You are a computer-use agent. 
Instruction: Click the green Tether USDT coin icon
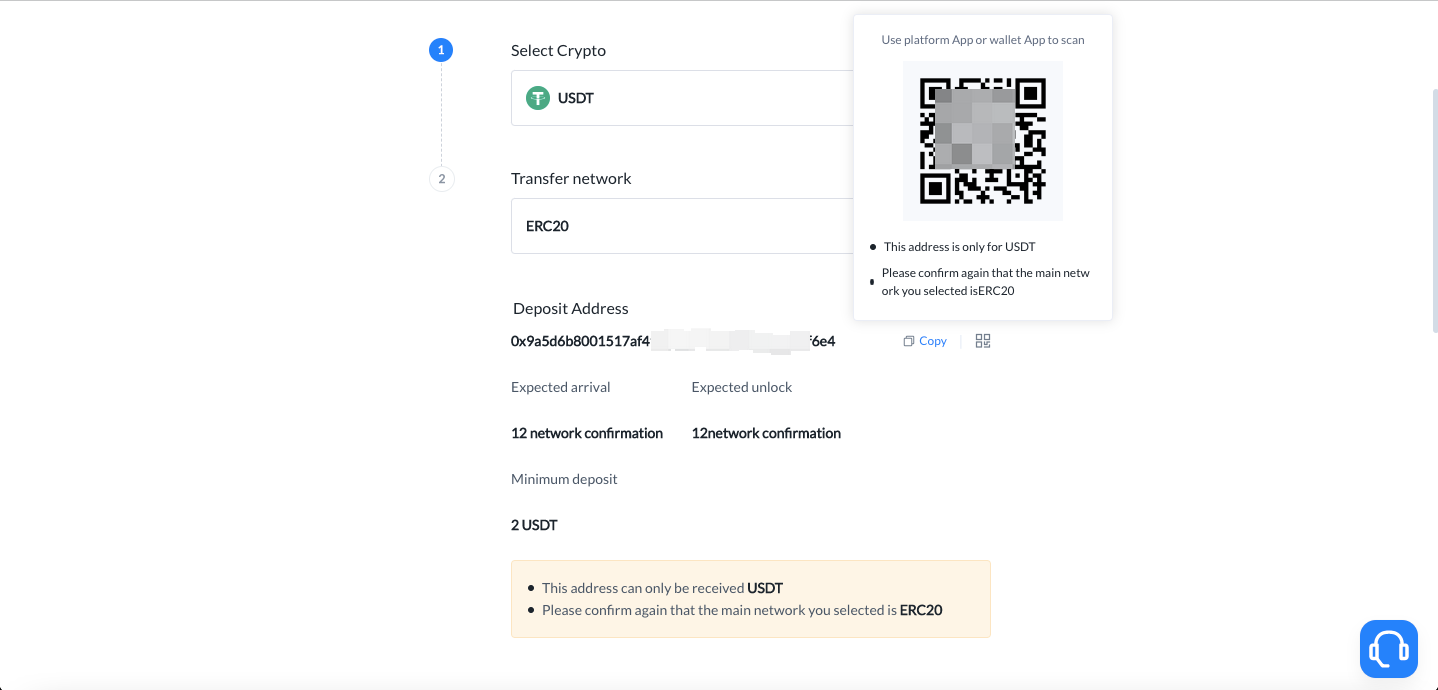[x=538, y=98]
